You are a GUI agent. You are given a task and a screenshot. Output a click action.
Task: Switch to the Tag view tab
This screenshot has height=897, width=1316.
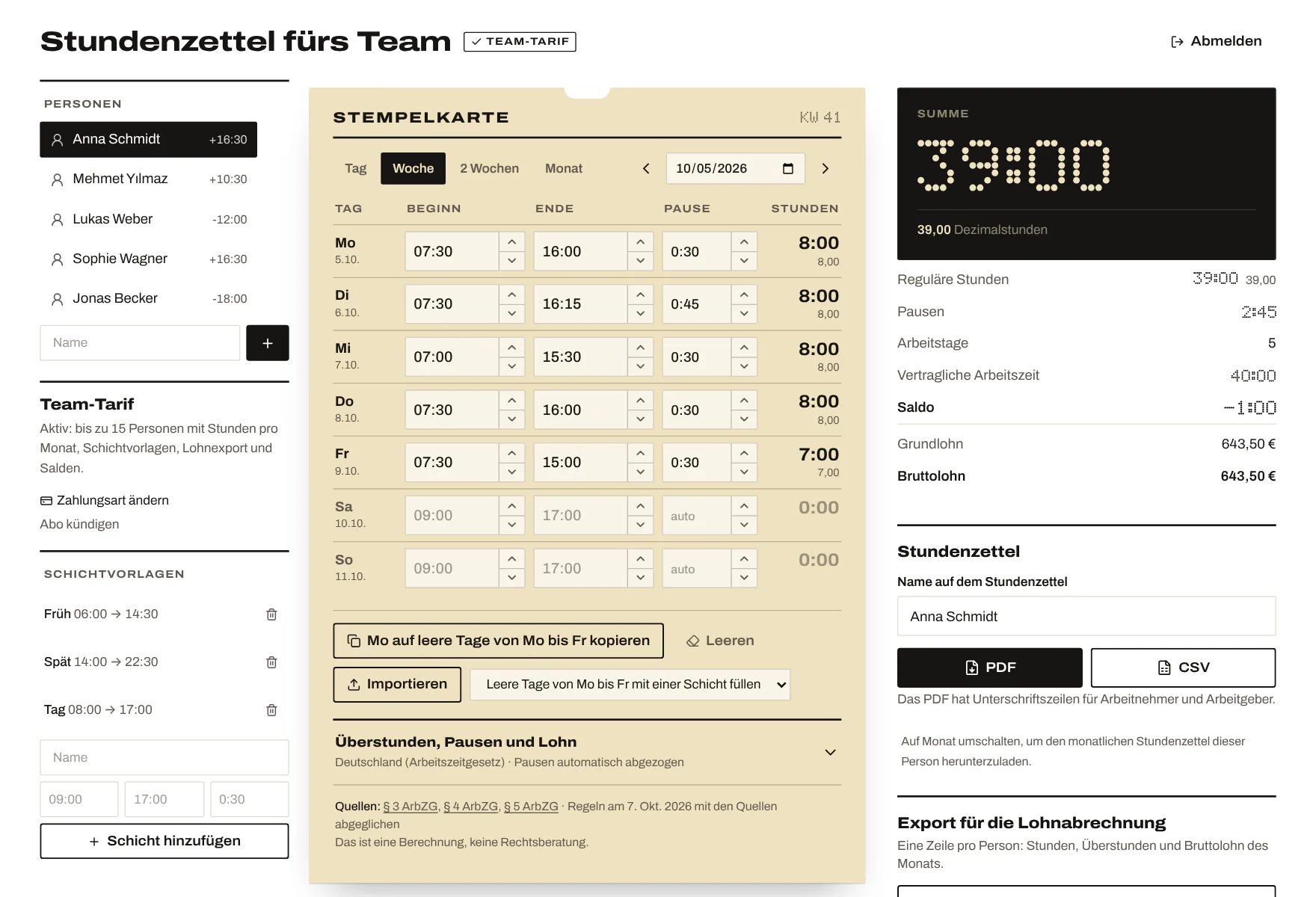(356, 169)
